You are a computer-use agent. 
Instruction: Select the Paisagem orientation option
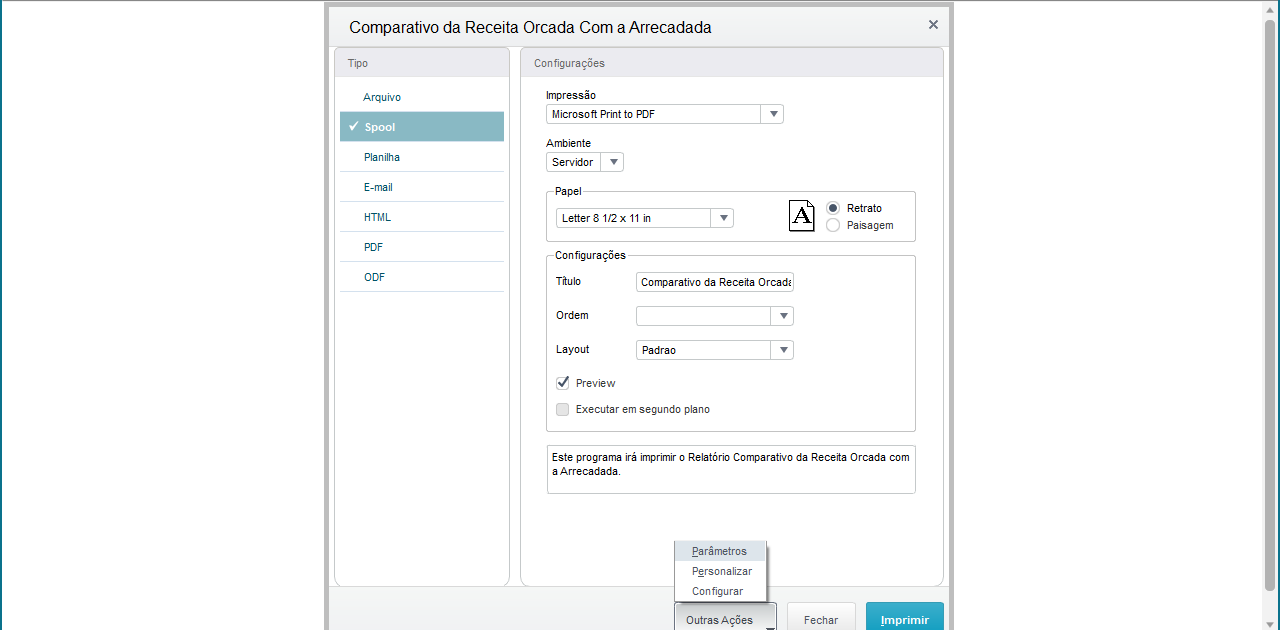tap(833, 225)
